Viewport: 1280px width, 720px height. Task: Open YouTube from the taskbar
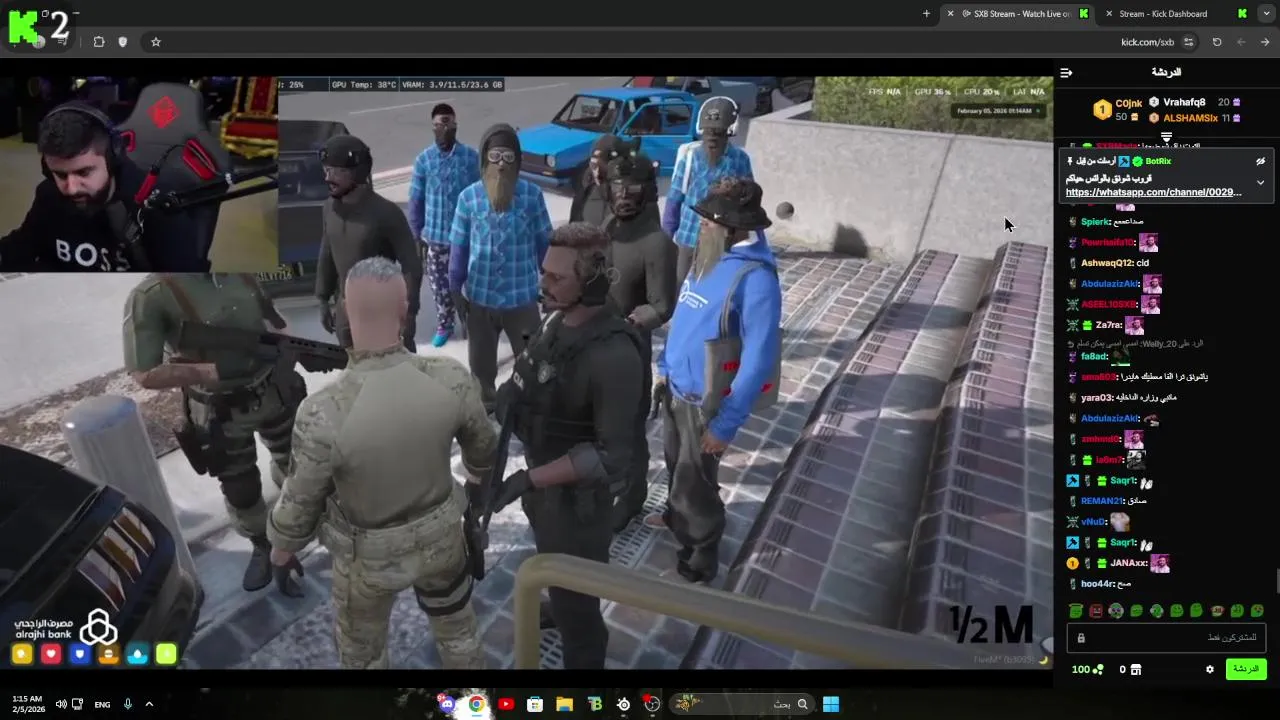[x=506, y=704]
